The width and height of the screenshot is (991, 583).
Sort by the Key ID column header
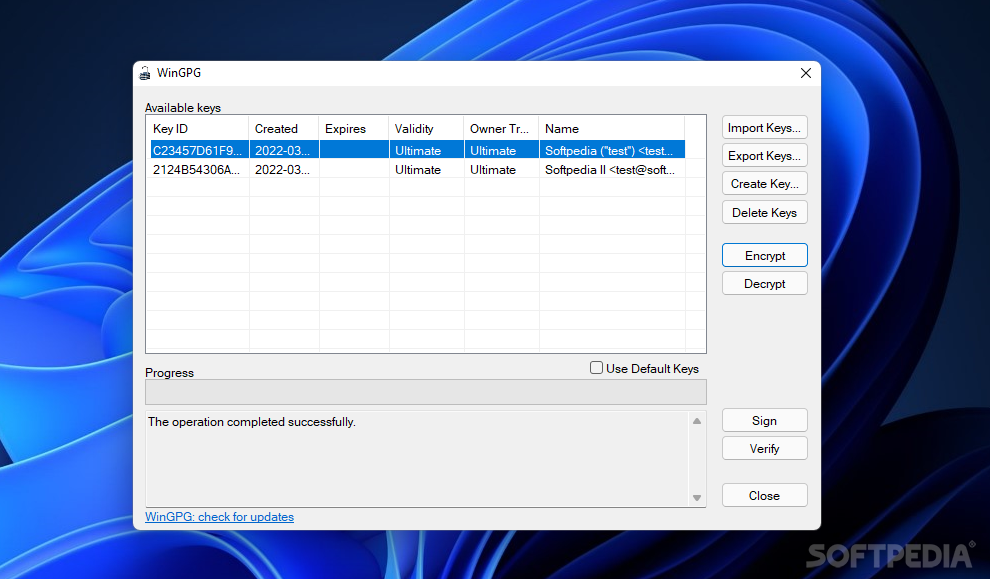[198, 128]
